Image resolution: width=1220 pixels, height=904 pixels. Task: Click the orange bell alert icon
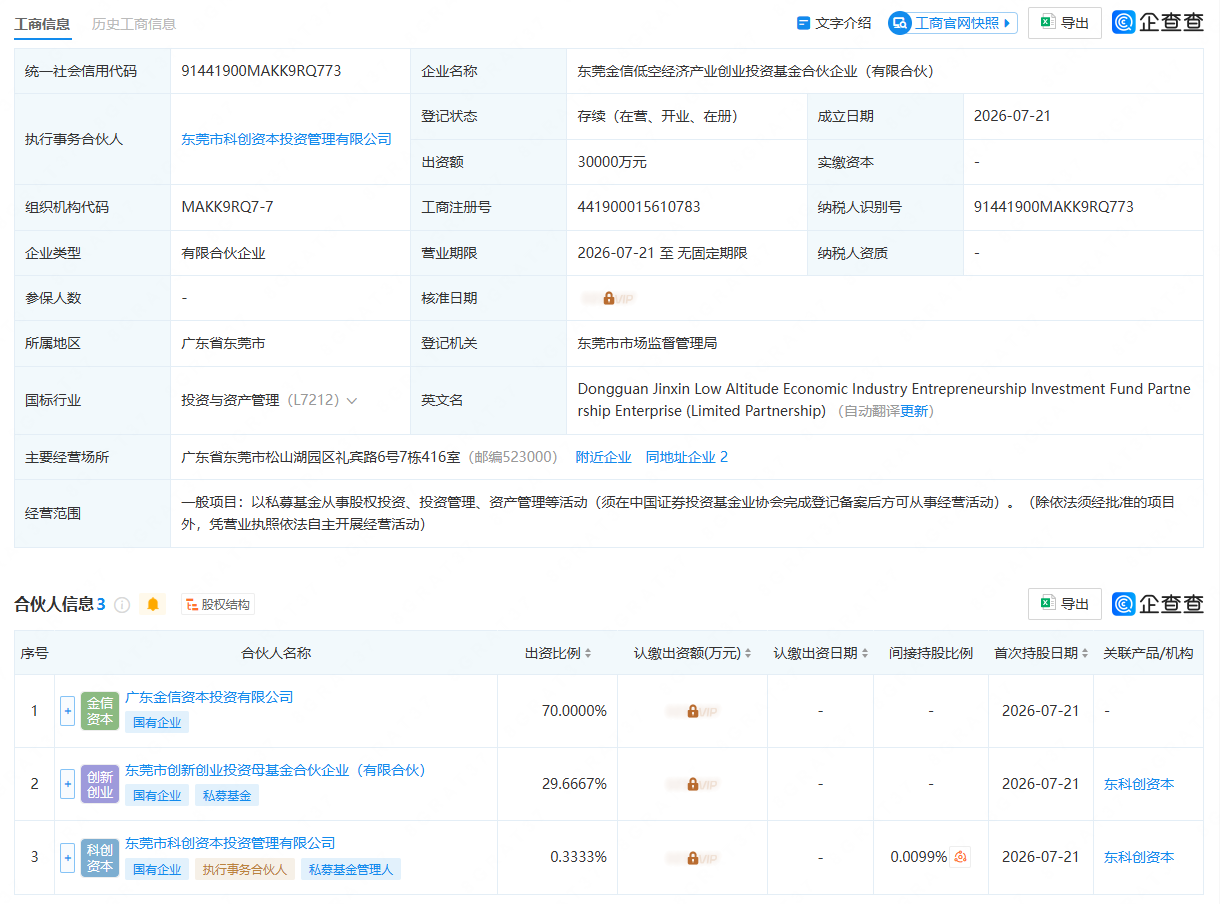[153, 604]
